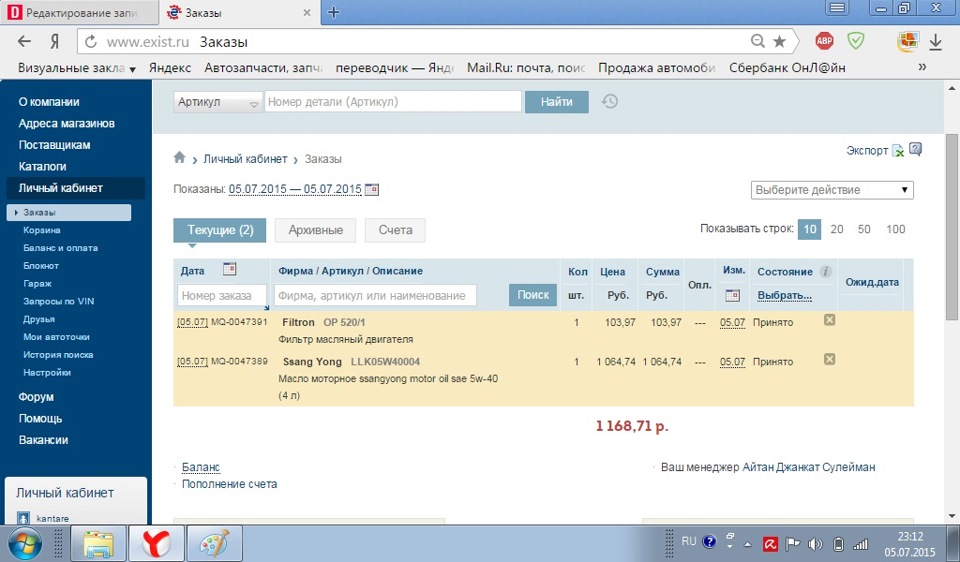Click the Найти search button
960x562 pixels.
(x=557, y=102)
